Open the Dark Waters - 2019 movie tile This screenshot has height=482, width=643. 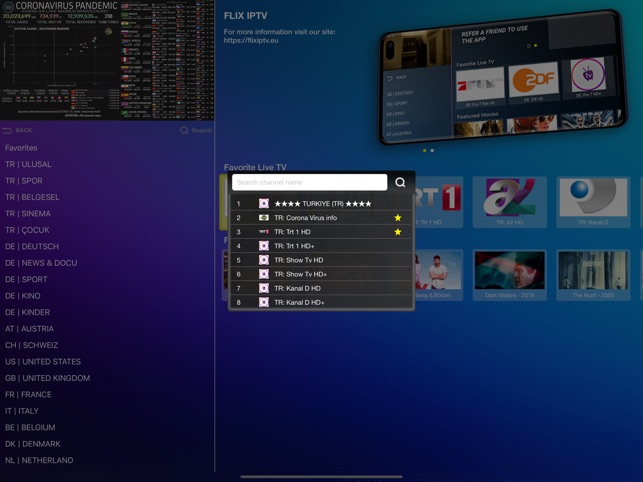click(509, 275)
